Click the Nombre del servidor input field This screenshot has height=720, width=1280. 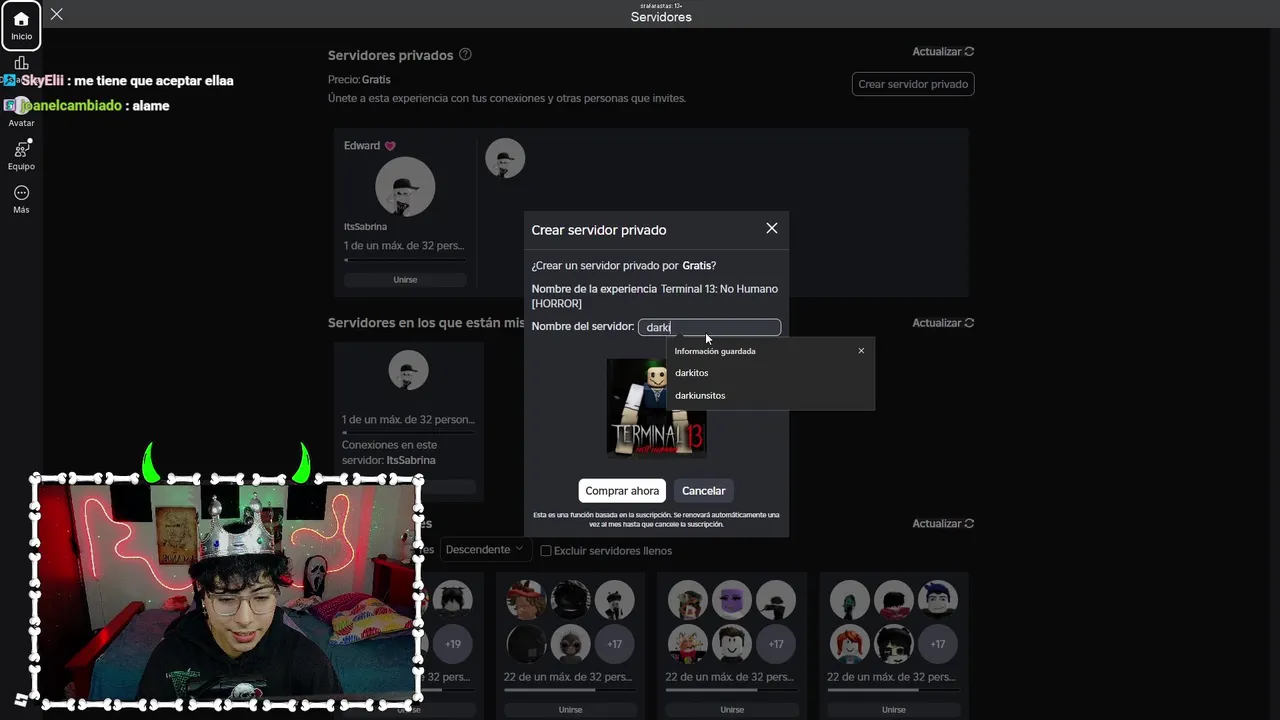click(x=709, y=327)
